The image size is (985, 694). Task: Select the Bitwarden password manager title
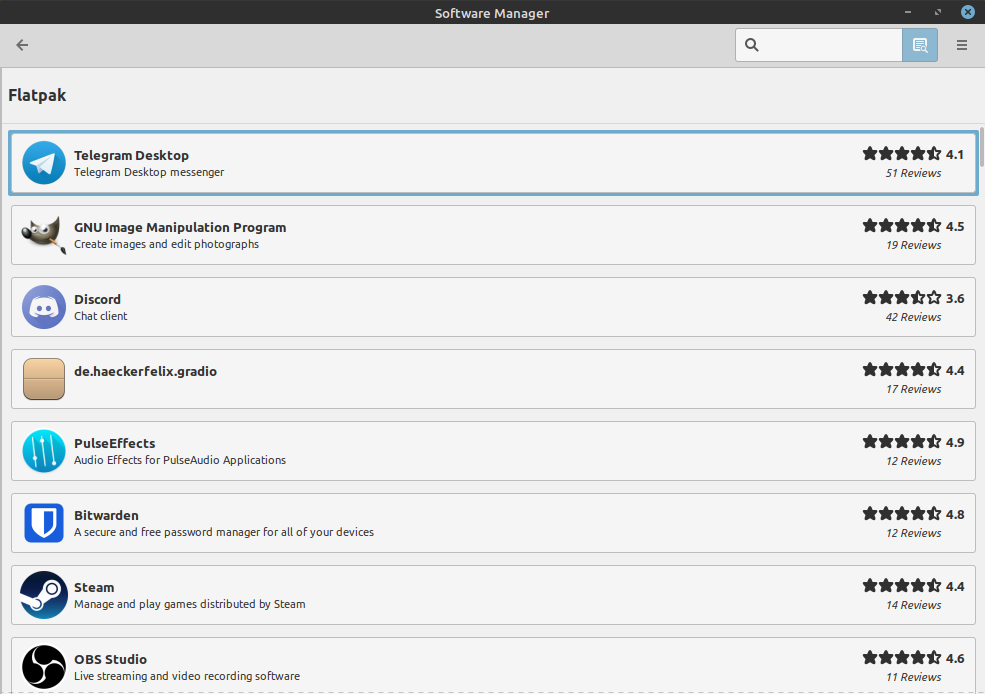pos(106,515)
